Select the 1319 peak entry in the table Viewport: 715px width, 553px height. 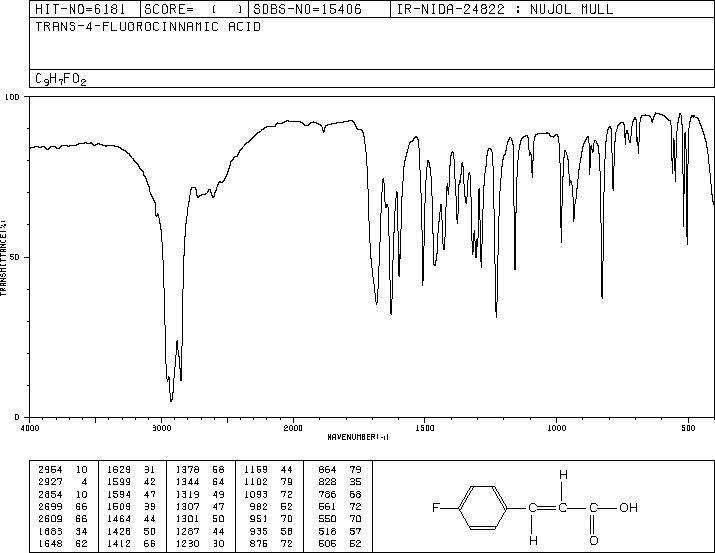point(200,494)
